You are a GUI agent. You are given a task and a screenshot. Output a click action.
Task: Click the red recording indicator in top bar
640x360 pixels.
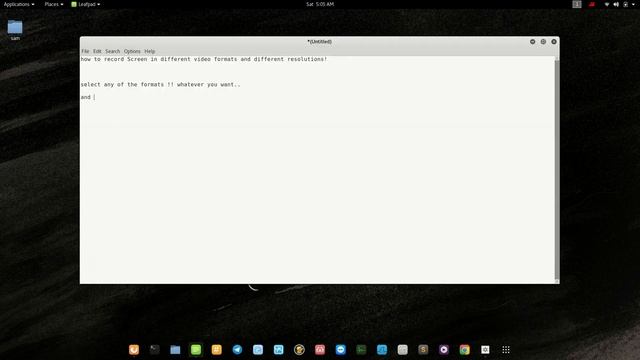[591, 4]
